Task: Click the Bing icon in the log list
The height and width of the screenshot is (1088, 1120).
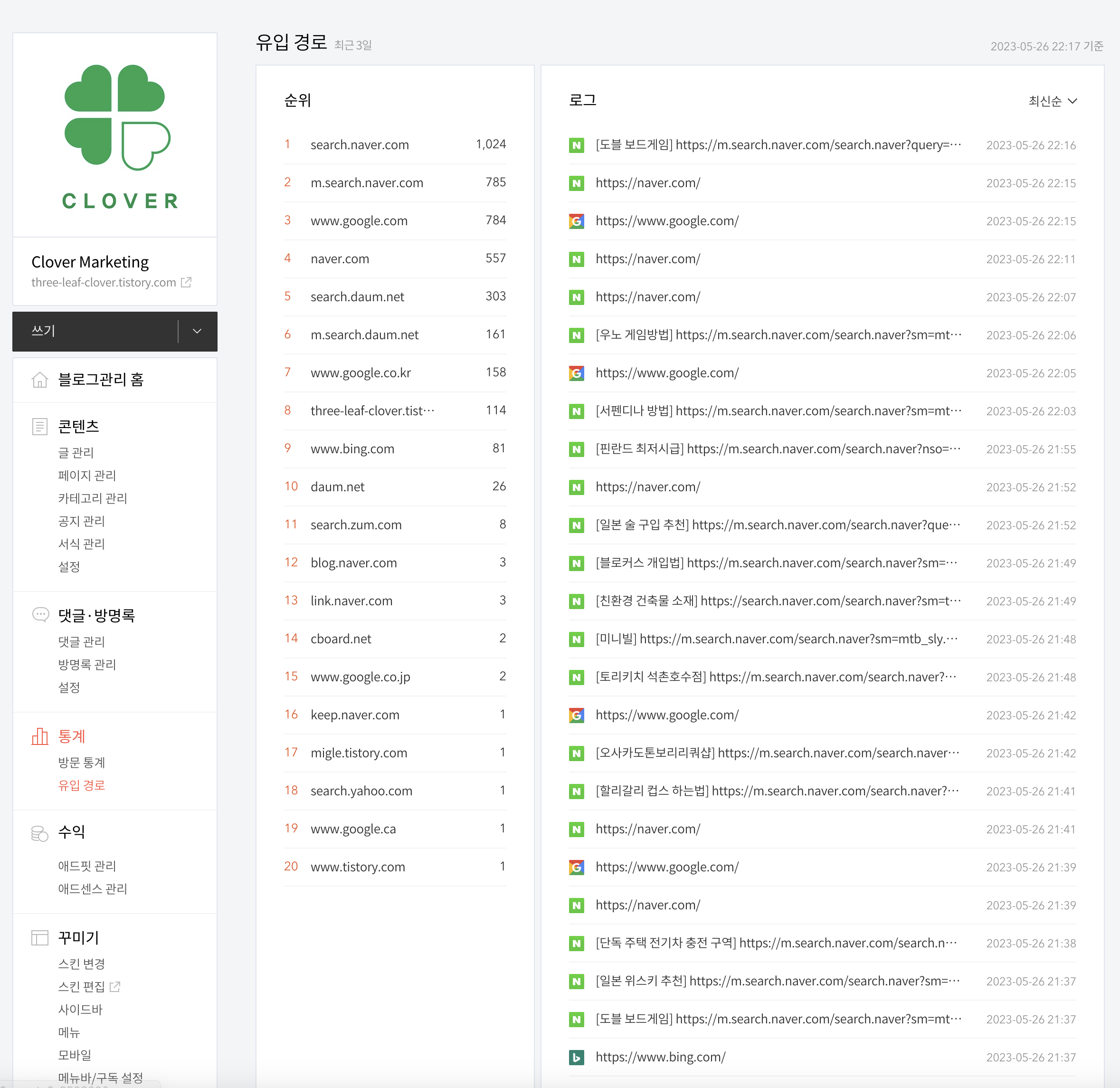Action: coord(577,1057)
